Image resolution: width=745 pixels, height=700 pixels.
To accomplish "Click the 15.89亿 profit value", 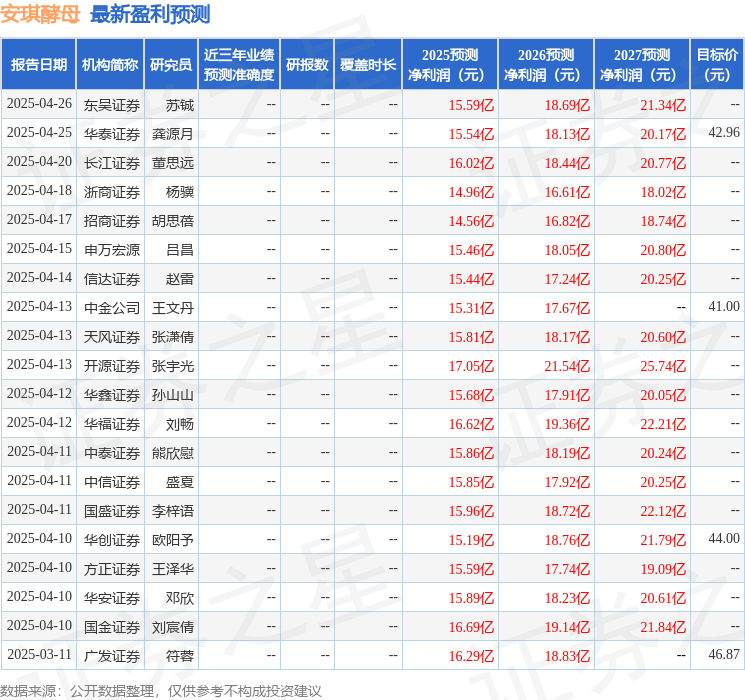I will pyautogui.click(x=471, y=598).
